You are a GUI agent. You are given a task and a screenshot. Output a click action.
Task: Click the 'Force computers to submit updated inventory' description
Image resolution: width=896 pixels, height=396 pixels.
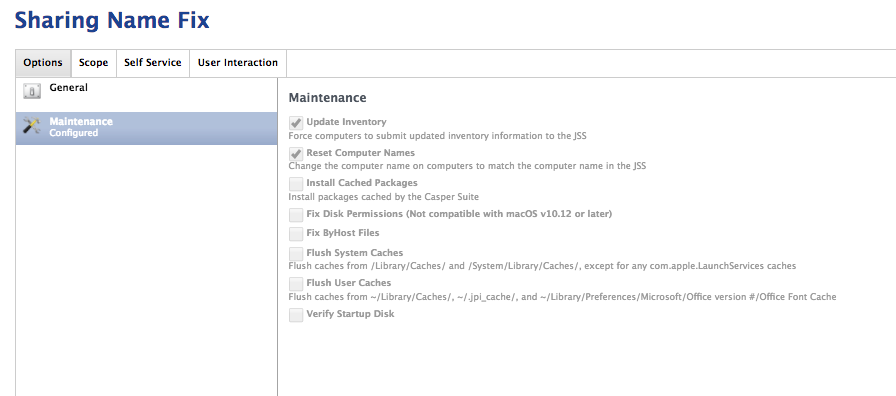pos(437,136)
